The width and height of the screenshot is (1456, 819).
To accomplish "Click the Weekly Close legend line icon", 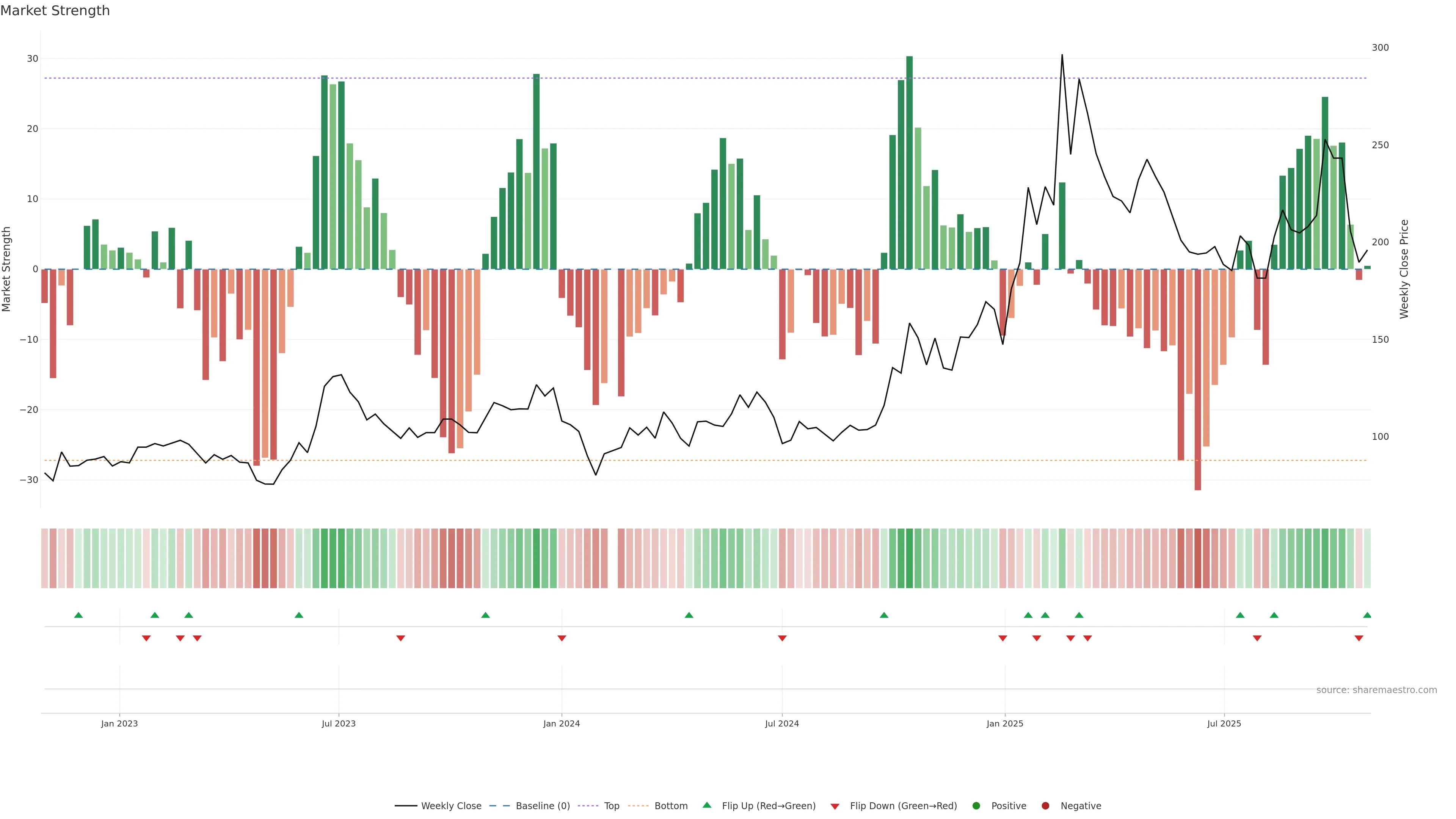I will (406, 806).
